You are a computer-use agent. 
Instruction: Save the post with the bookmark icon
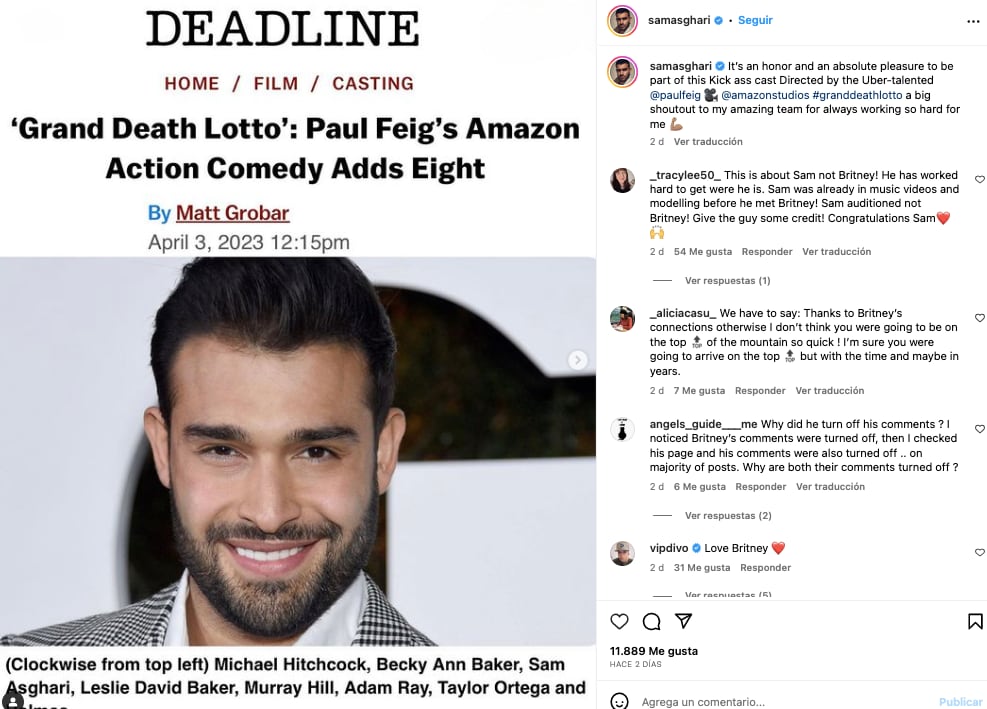(974, 621)
